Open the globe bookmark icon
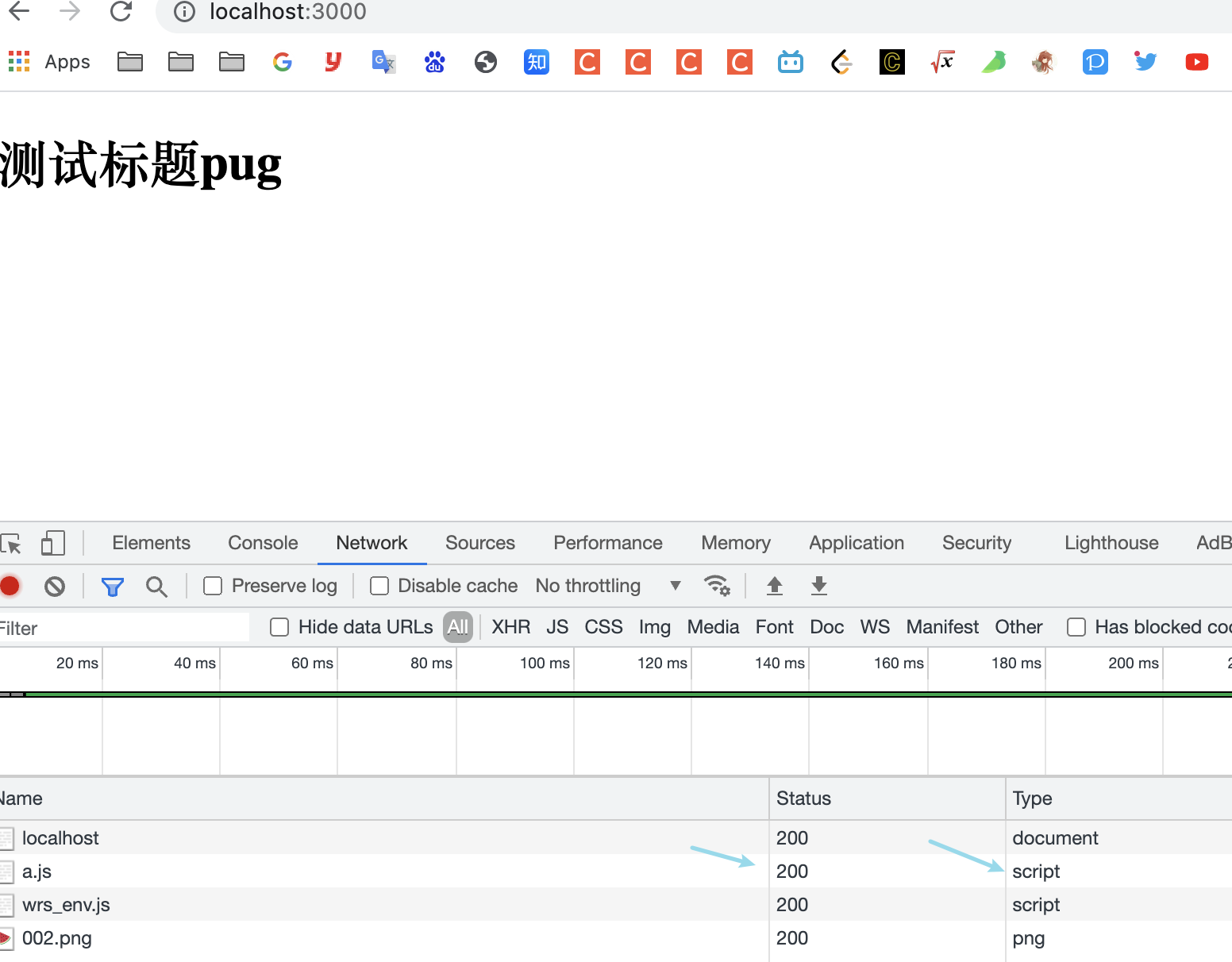 (x=486, y=61)
